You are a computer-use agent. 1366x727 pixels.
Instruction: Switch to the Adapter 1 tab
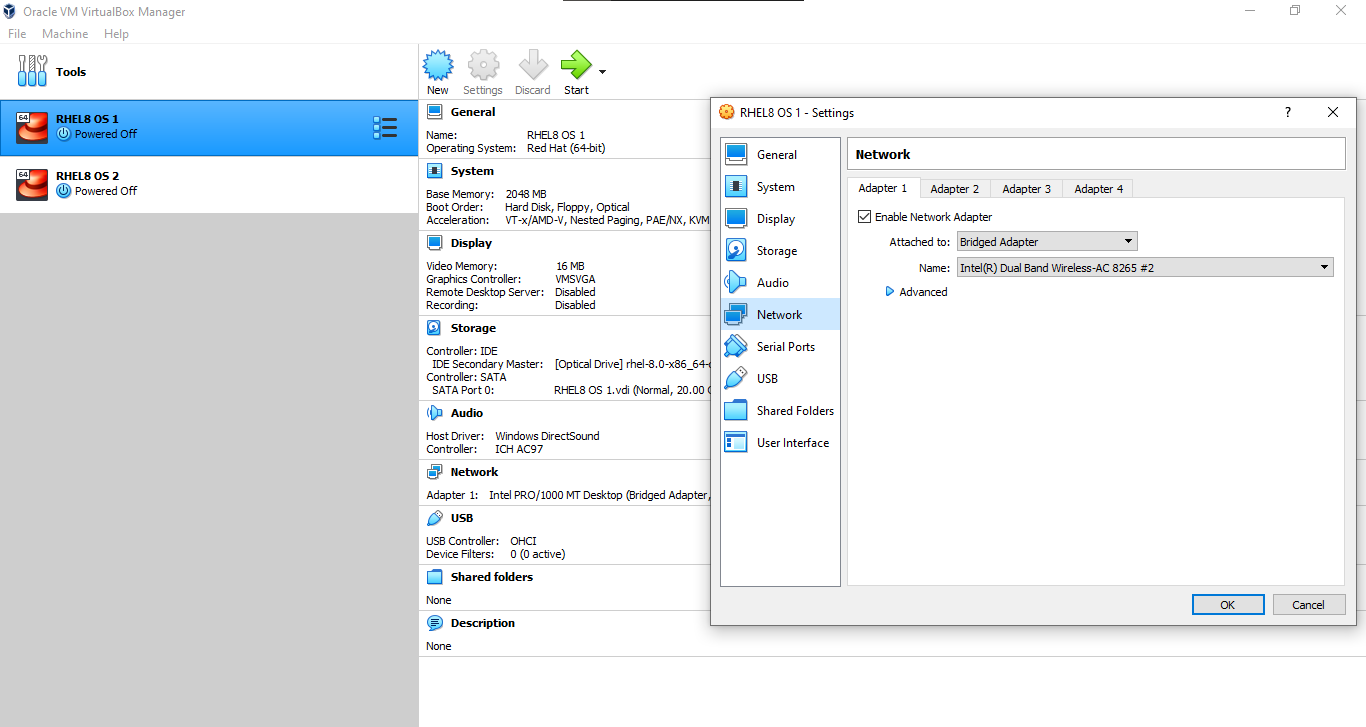pyautogui.click(x=883, y=188)
